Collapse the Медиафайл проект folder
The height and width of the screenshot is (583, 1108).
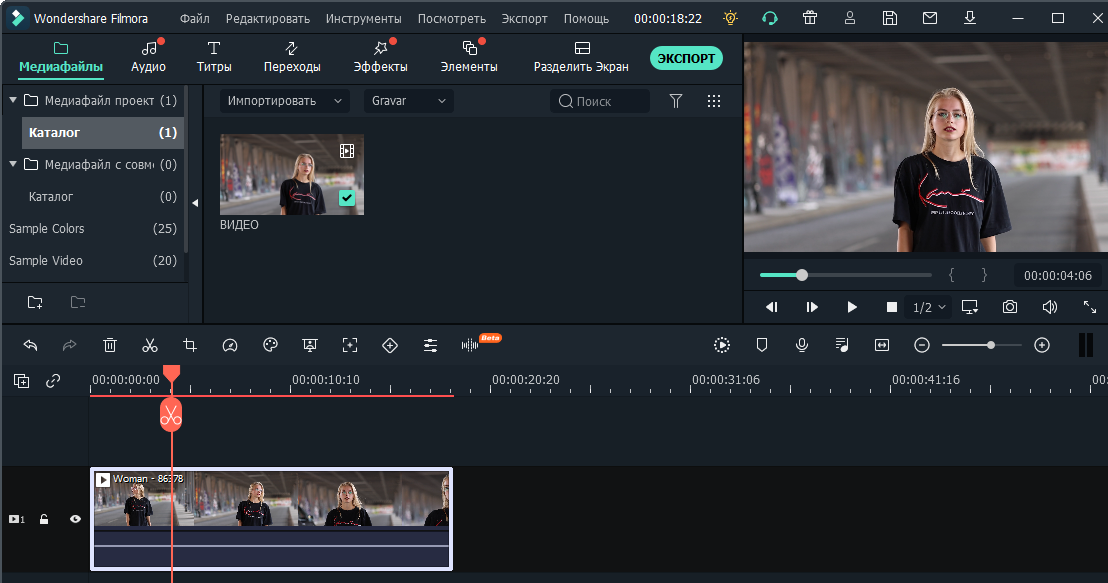pos(13,100)
